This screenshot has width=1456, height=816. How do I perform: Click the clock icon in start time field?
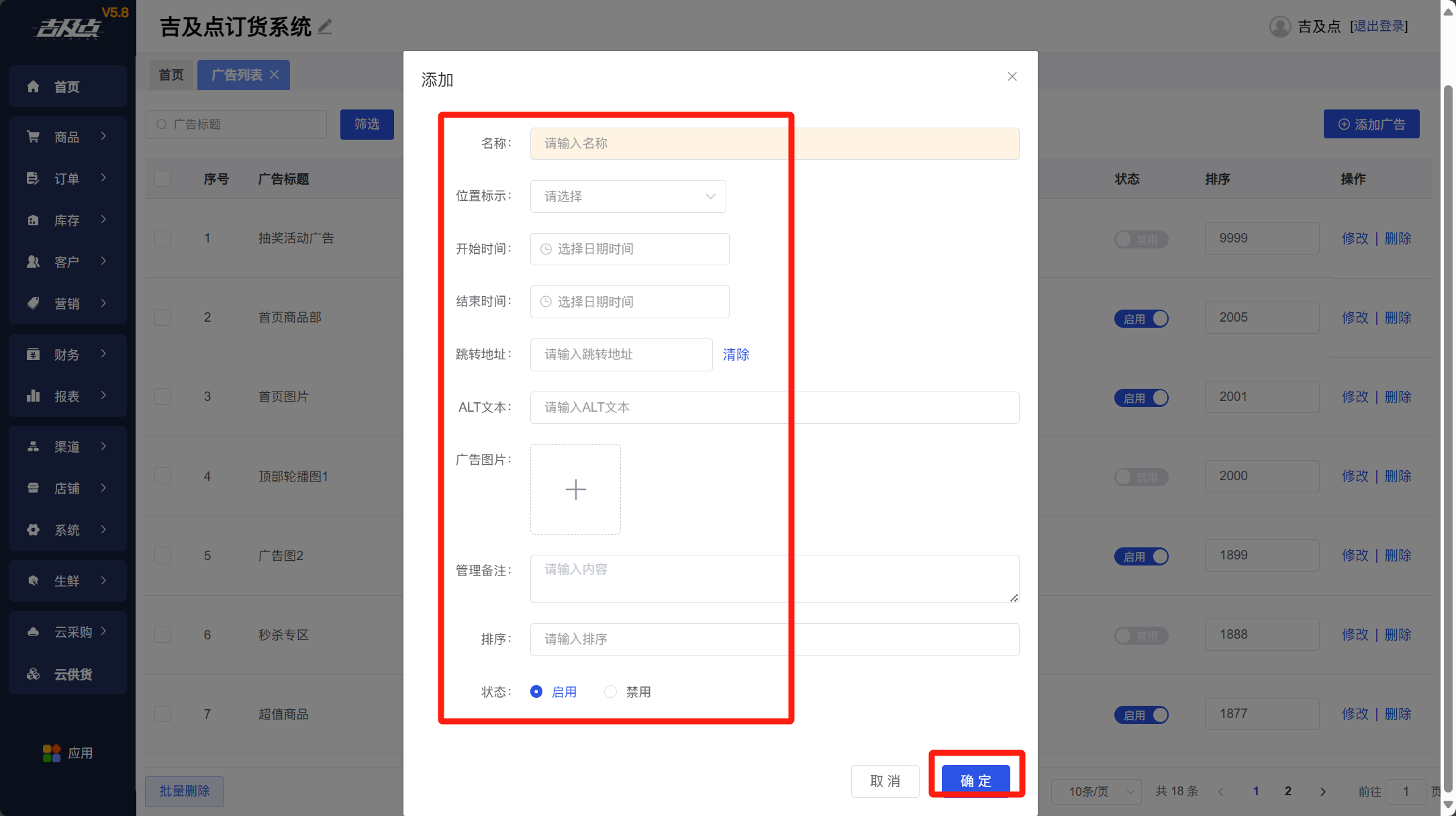546,249
